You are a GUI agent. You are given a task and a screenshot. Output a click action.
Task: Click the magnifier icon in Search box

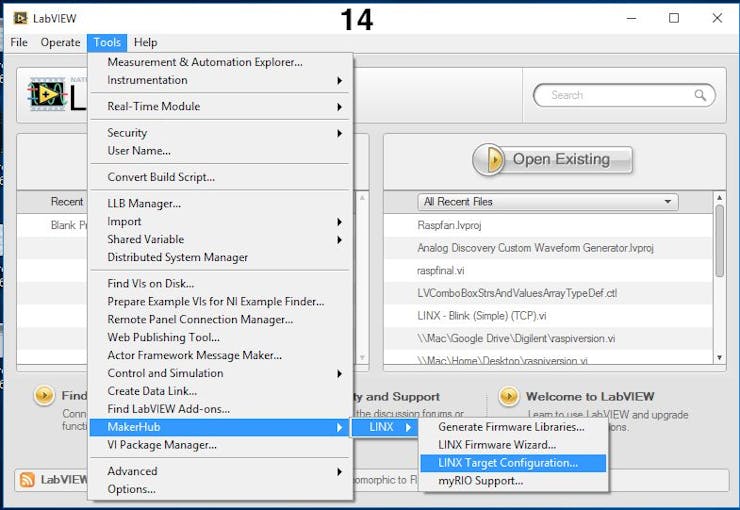700,95
